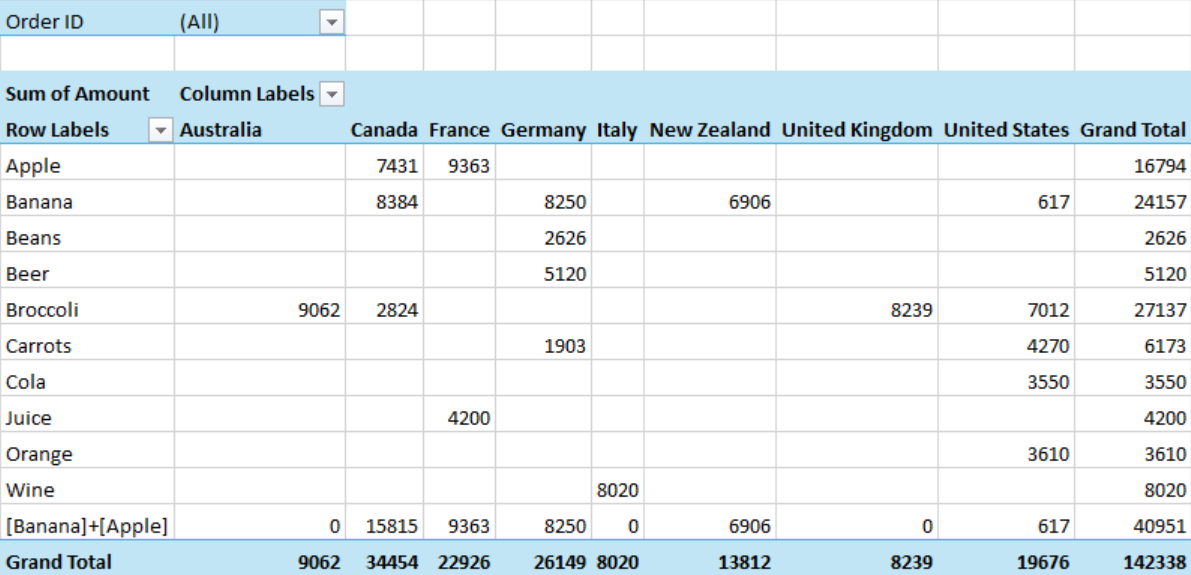The image size is (1191, 575).
Task: Click the Grand Total column header
Action: [1132, 130]
